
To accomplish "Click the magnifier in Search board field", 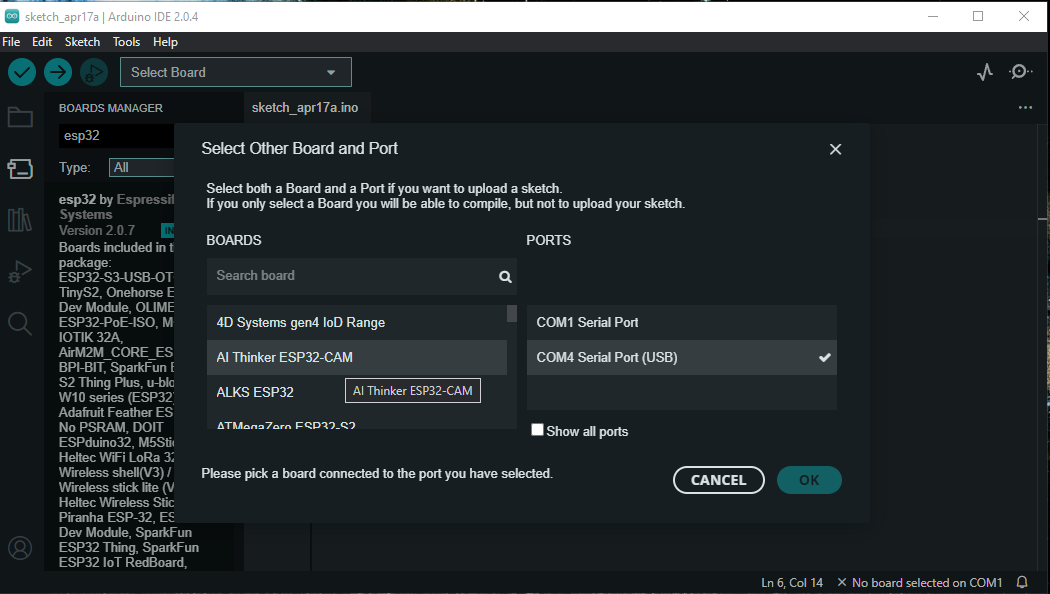I will [505, 277].
